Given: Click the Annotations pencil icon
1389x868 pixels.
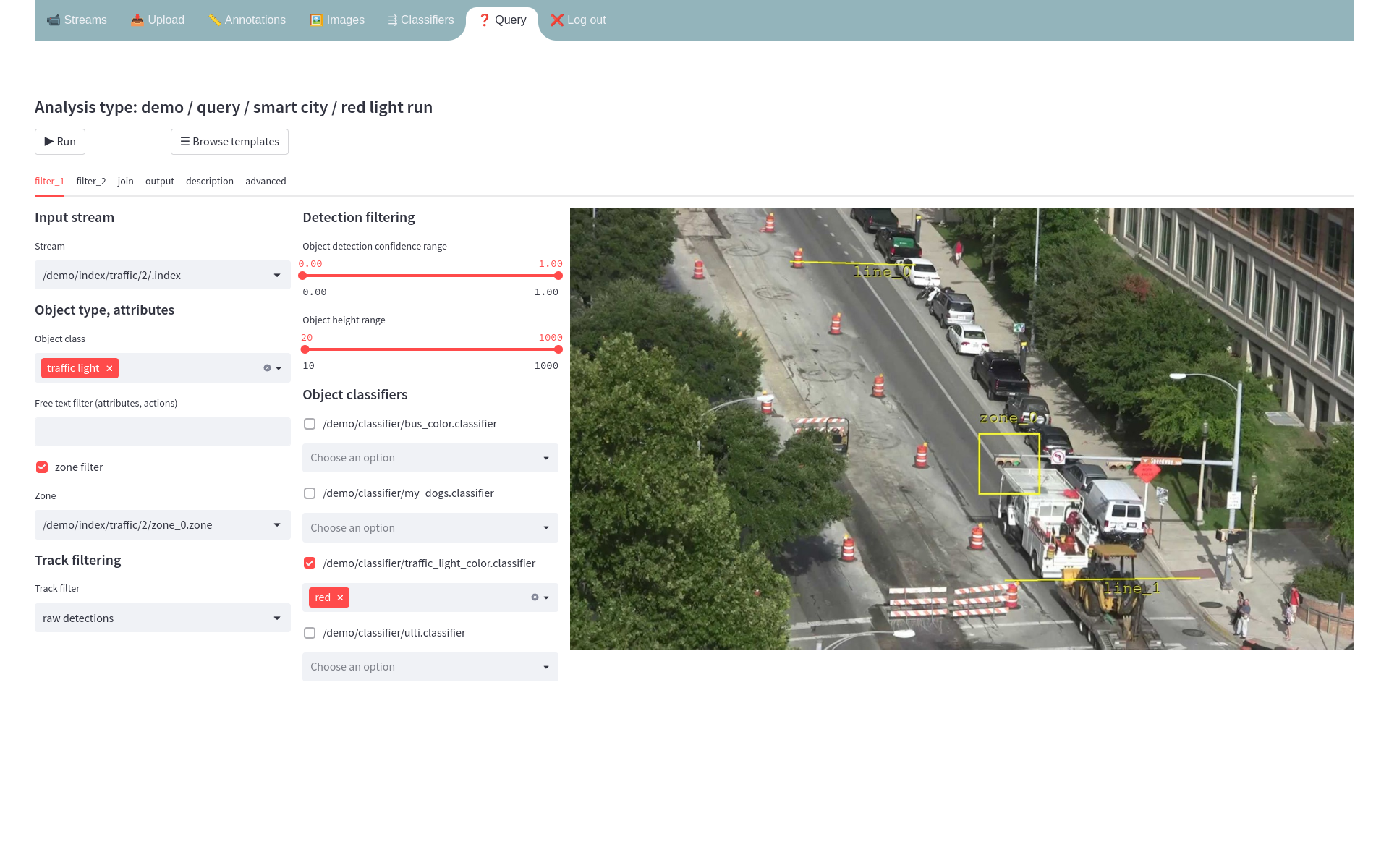Looking at the screenshot, I should [215, 20].
